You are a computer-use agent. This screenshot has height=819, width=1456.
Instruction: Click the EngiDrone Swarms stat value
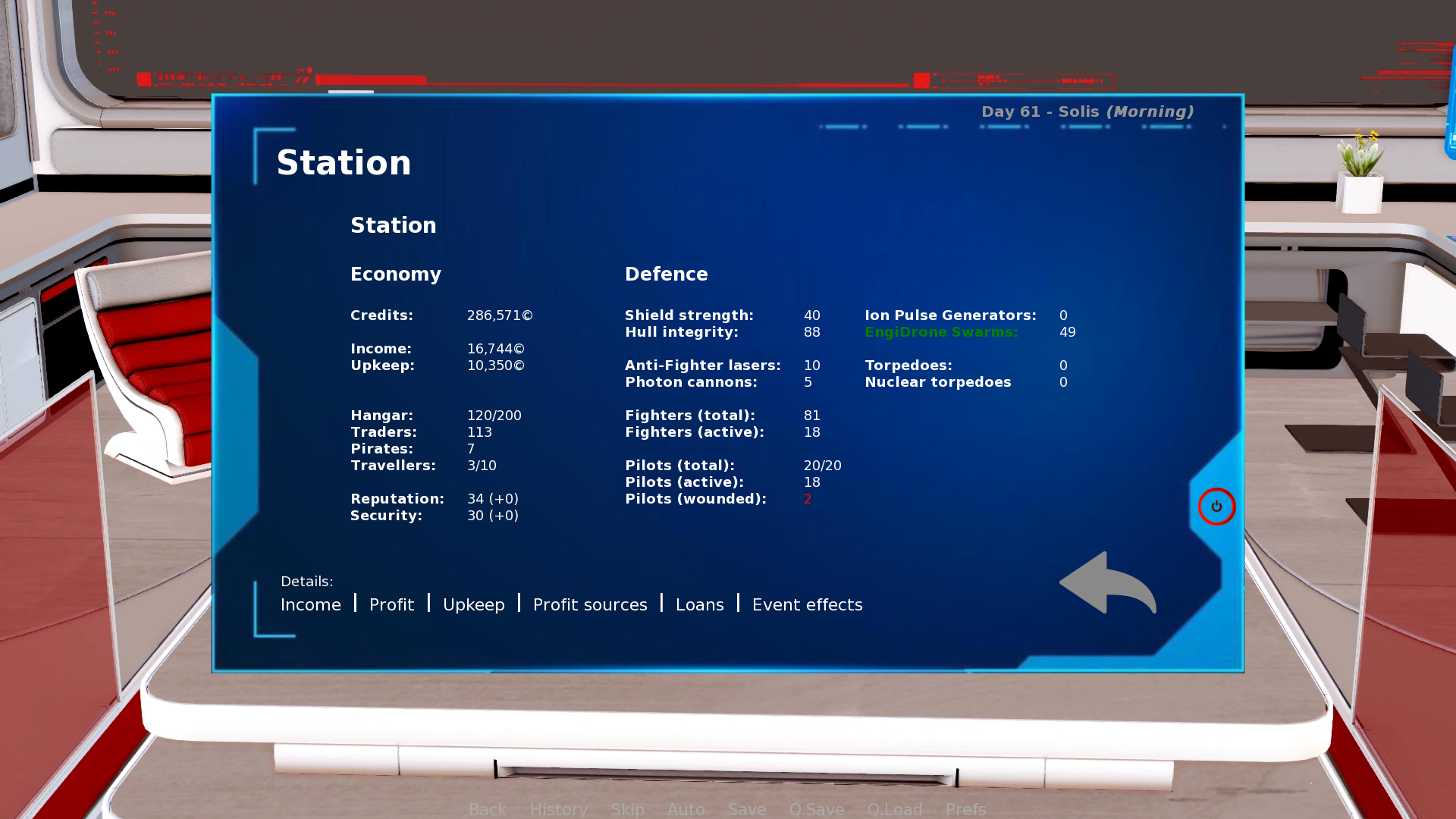pos(1067,332)
